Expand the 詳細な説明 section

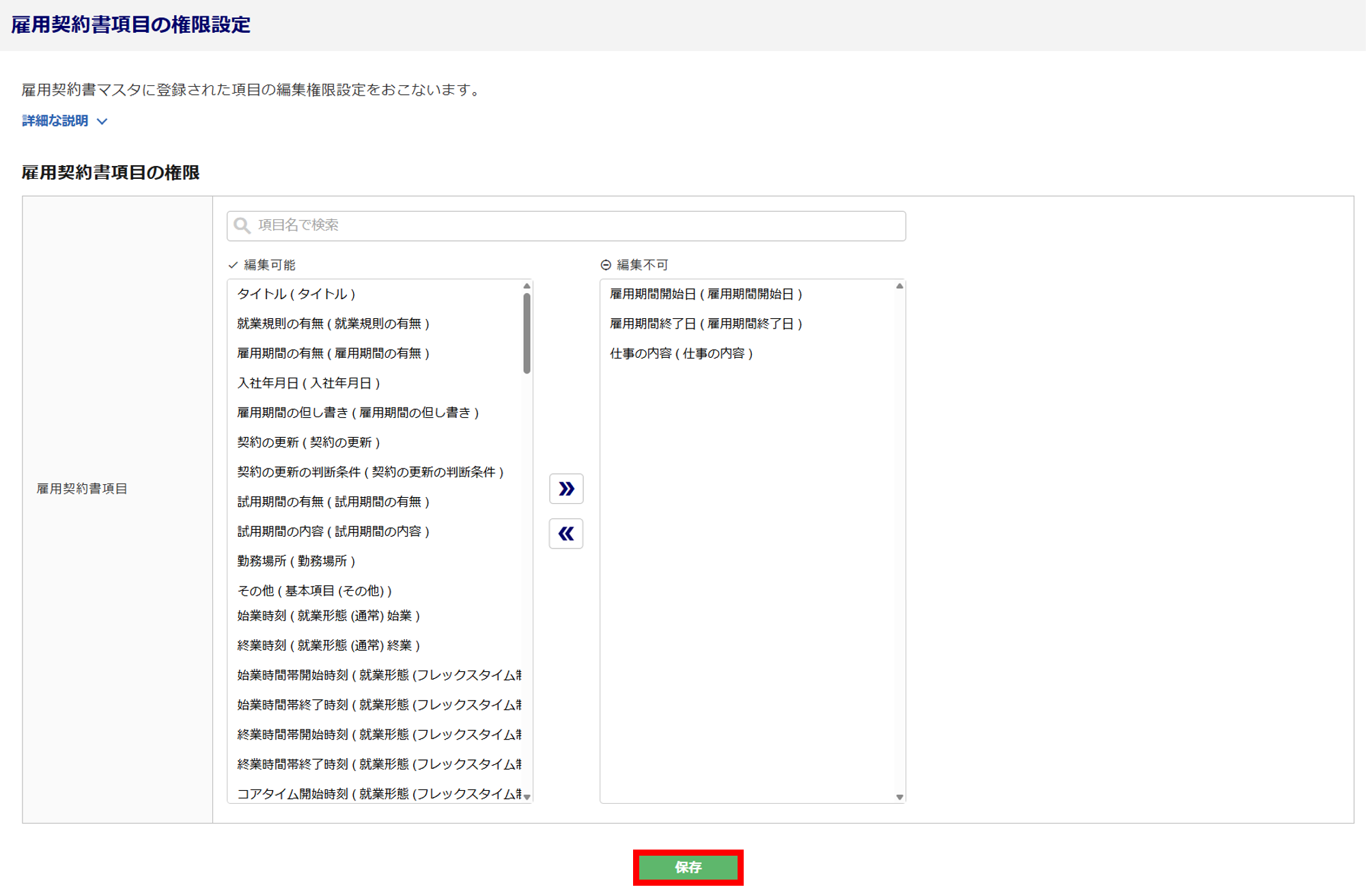[55, 121]
